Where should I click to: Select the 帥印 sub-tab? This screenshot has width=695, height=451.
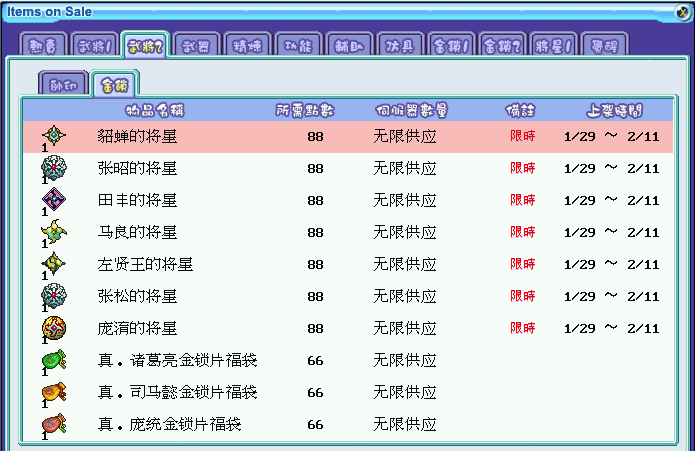(x=62, y=84)
